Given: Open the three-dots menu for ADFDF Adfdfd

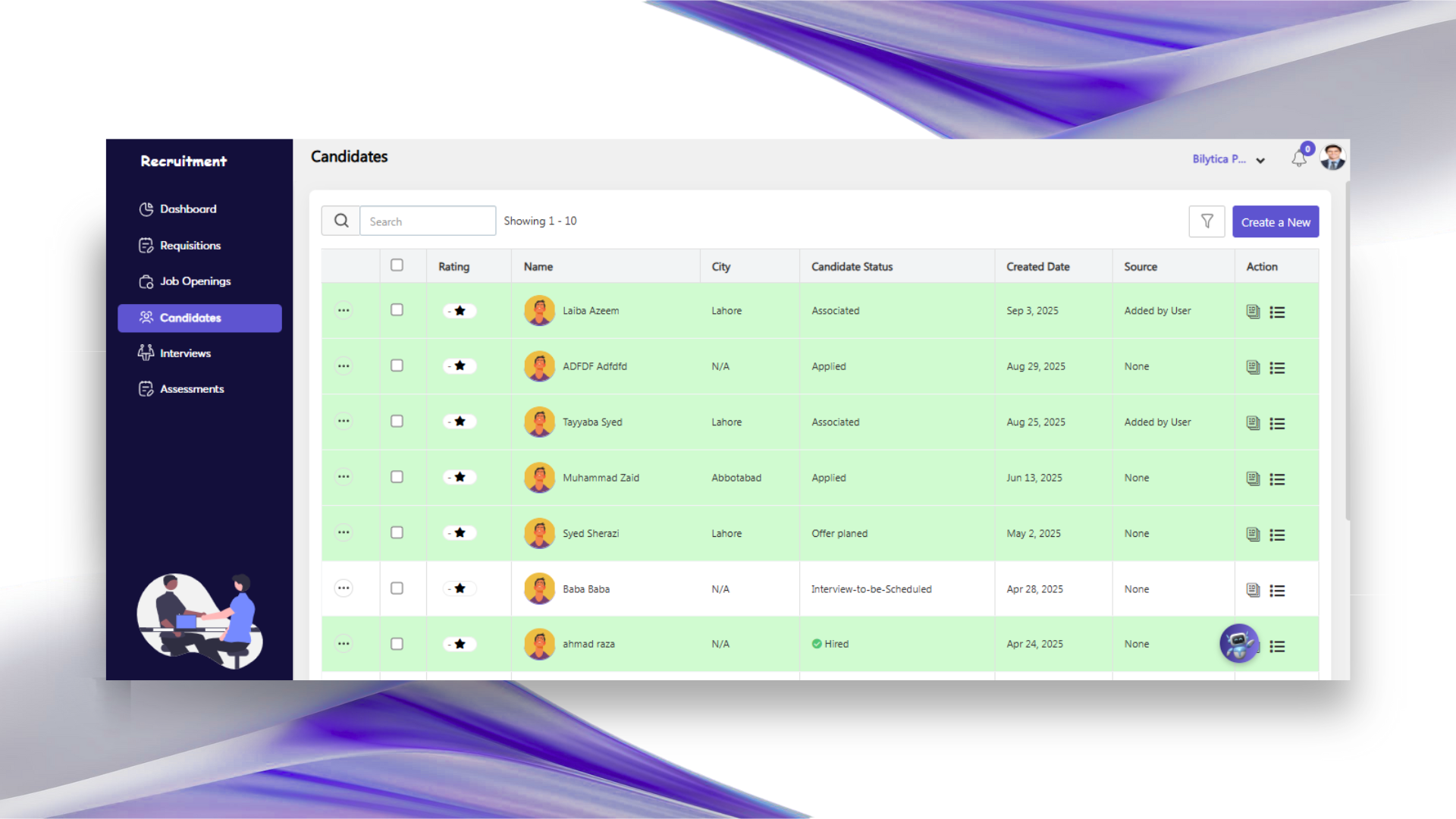Looking at the screenshot, I should (x=344, y=366).
